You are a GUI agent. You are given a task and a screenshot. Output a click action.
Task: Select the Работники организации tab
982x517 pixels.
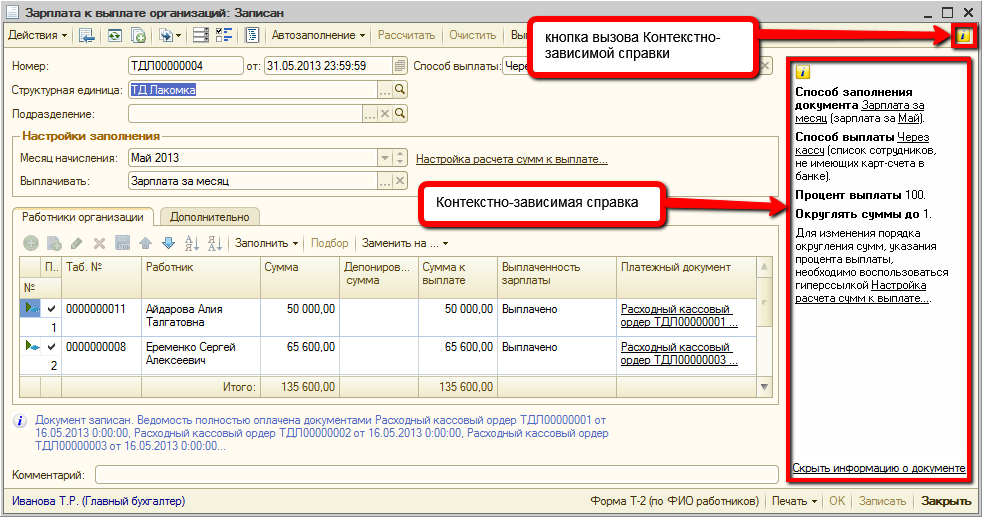(x=83, y=216)
